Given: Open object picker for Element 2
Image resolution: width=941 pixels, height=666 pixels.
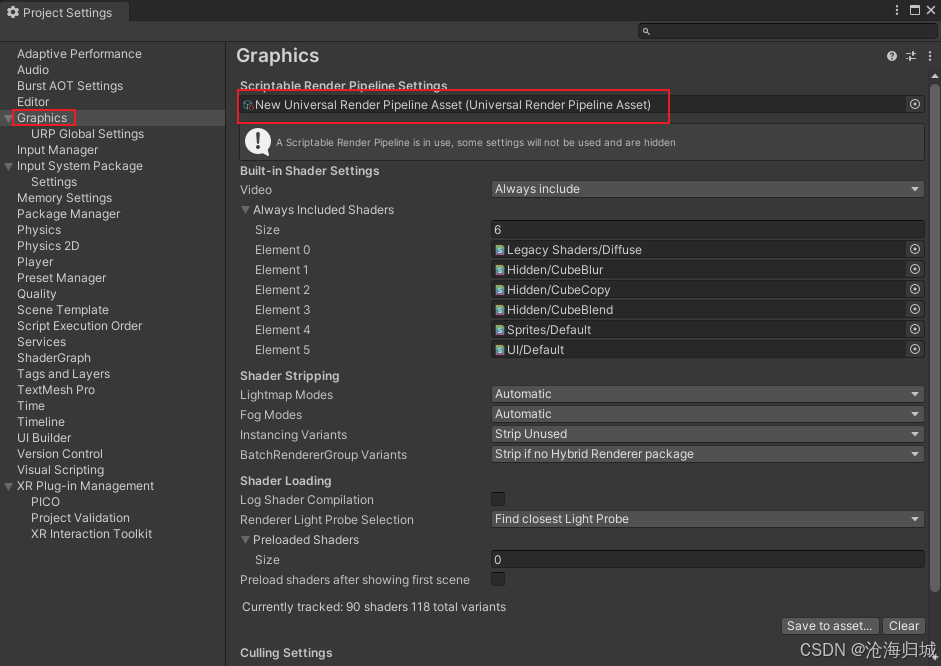Looking at the screenshot, I should (915, 289).
